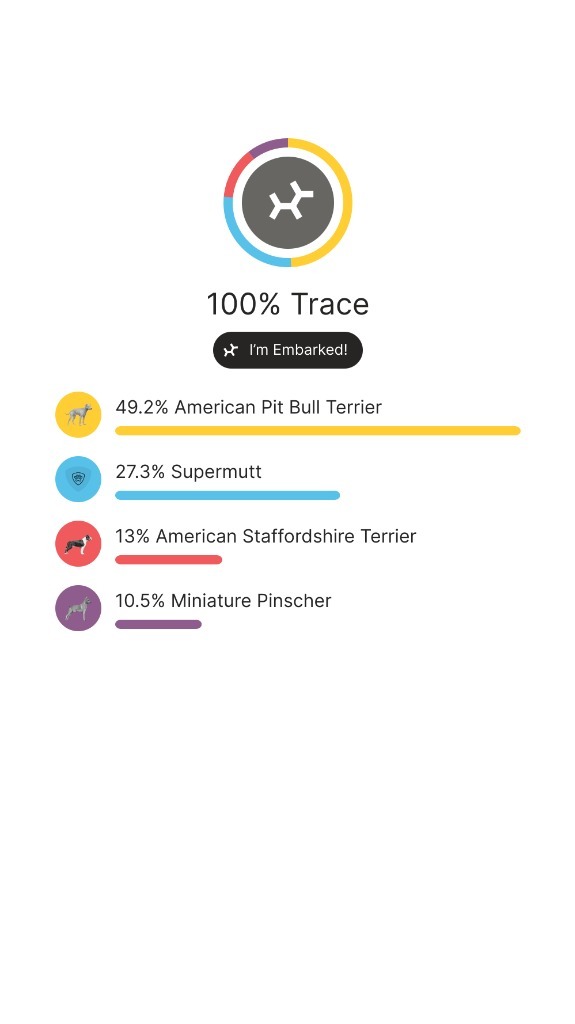The height and width of the screenshot is (1024, 575).
Task: Click the blue Supermutt percentage bar
Action: [227, 495]
